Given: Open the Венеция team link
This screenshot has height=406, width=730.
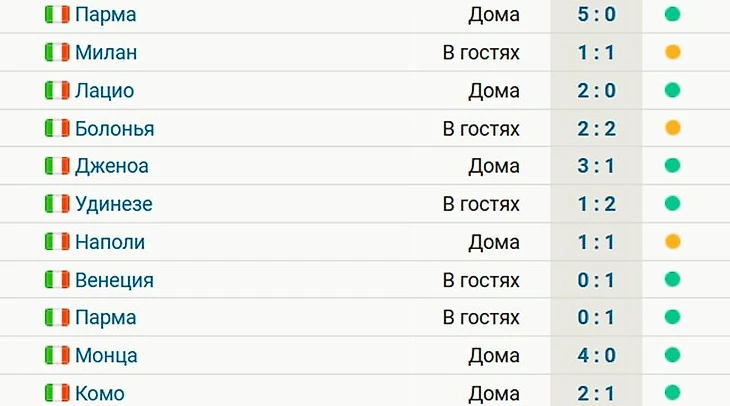Looking at the screenshot, I should (x=114, y=280).
